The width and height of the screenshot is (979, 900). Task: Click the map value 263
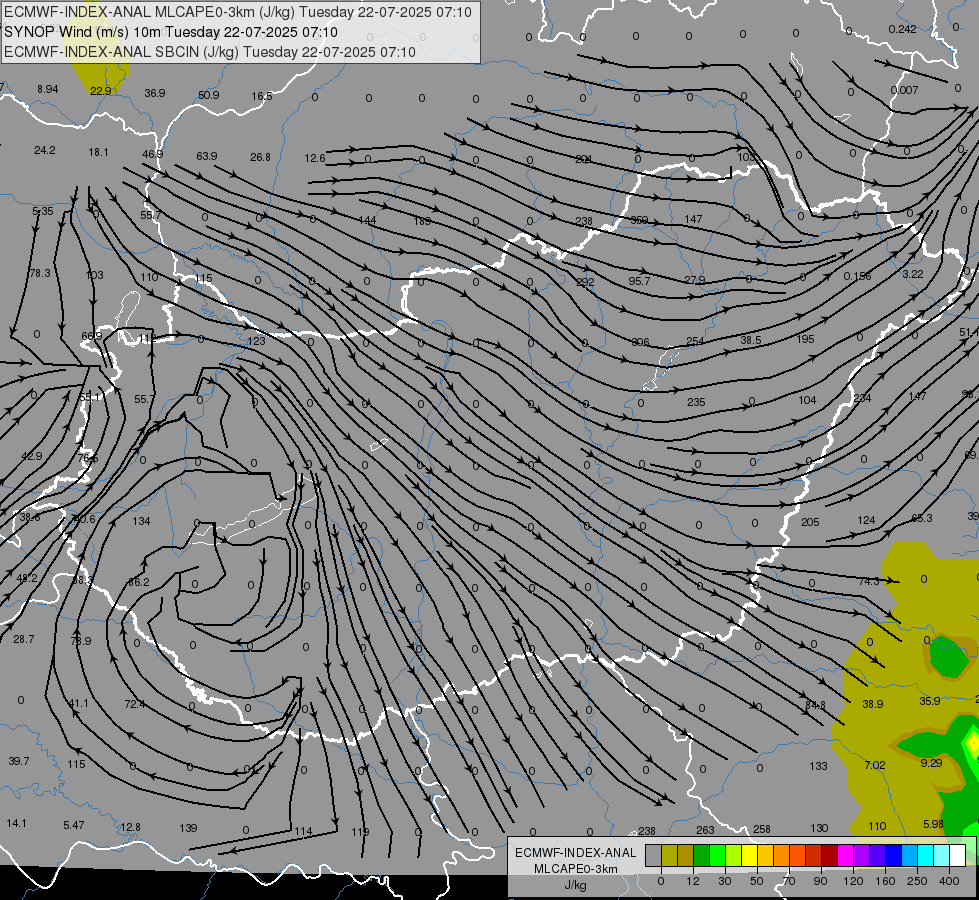(705, 830)
